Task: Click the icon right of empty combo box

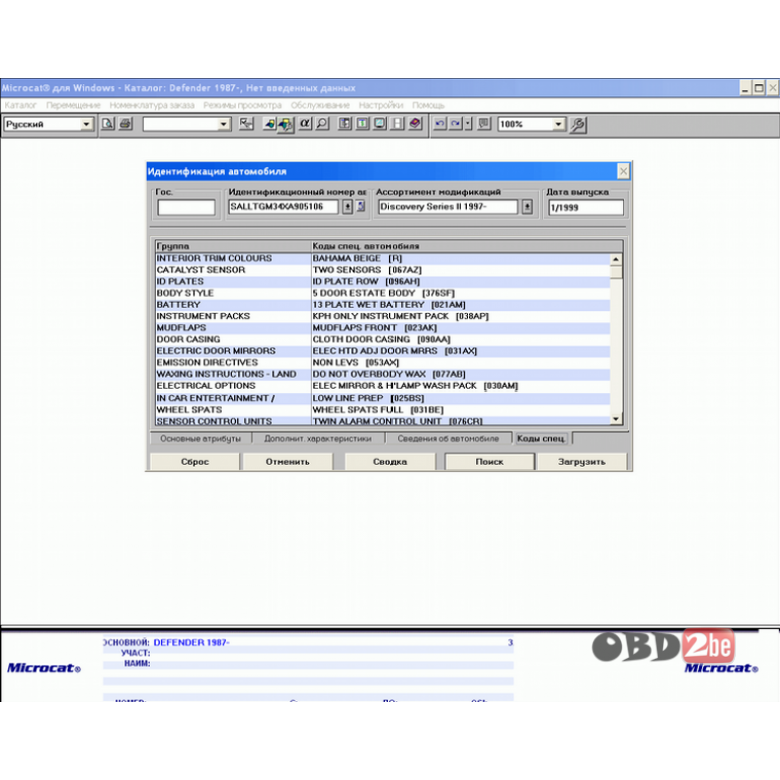Action: click(x=246, y=123)
